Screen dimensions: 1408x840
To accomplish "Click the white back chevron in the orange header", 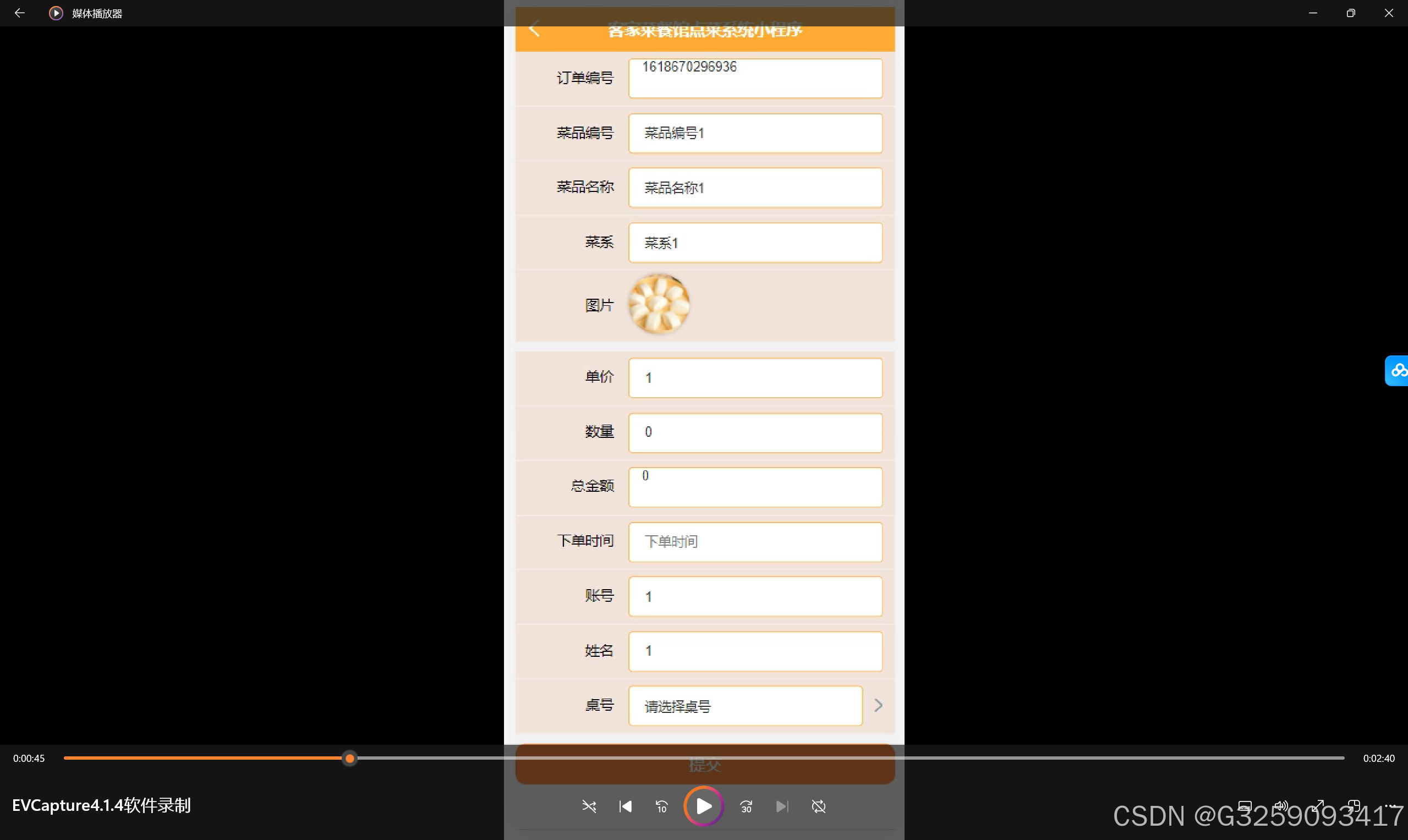I will [x=534, y=28].
